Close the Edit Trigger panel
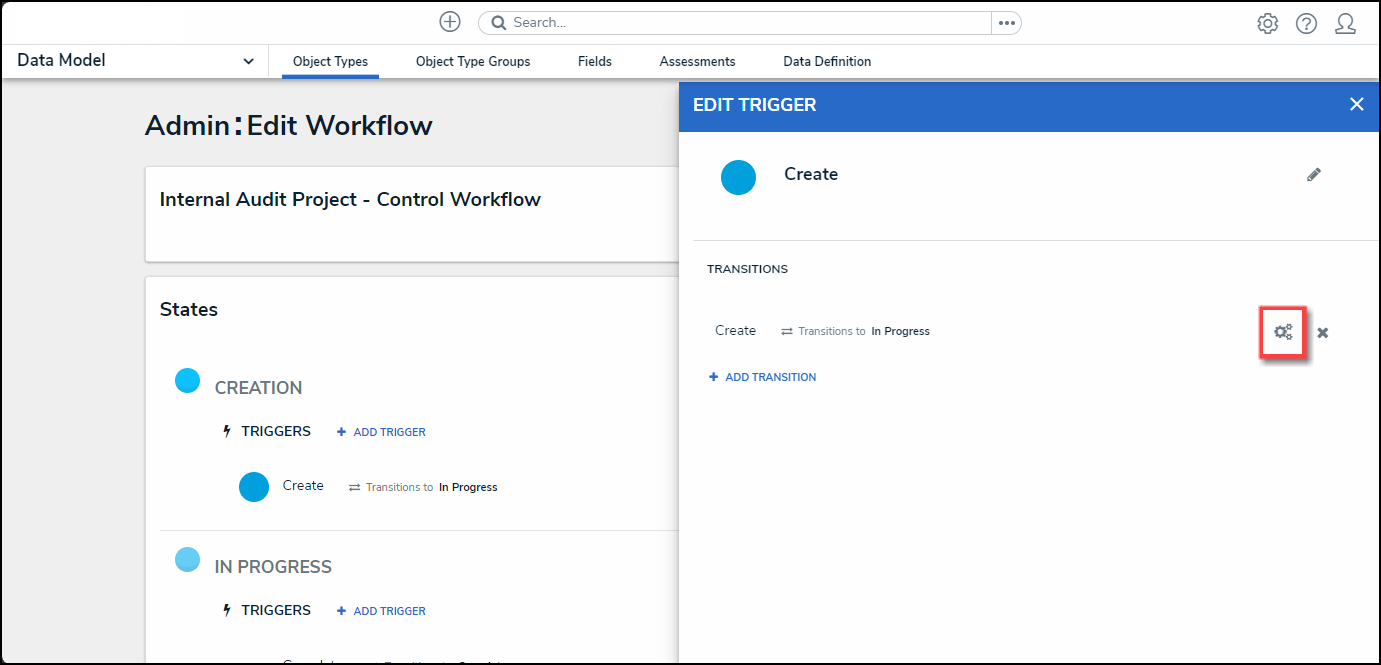 [x=1356, y=104]
